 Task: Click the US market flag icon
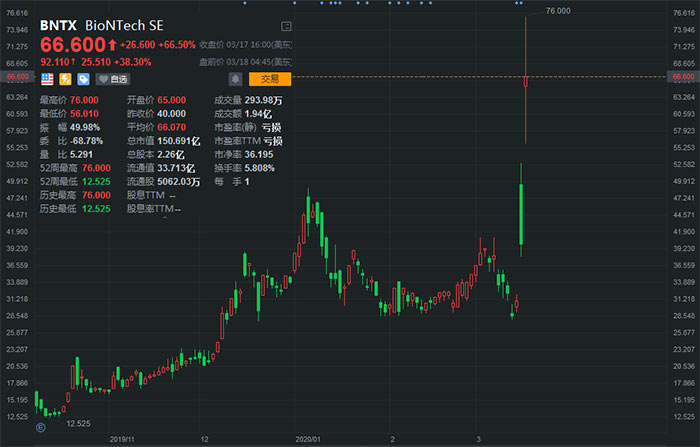tap(47, 79)
